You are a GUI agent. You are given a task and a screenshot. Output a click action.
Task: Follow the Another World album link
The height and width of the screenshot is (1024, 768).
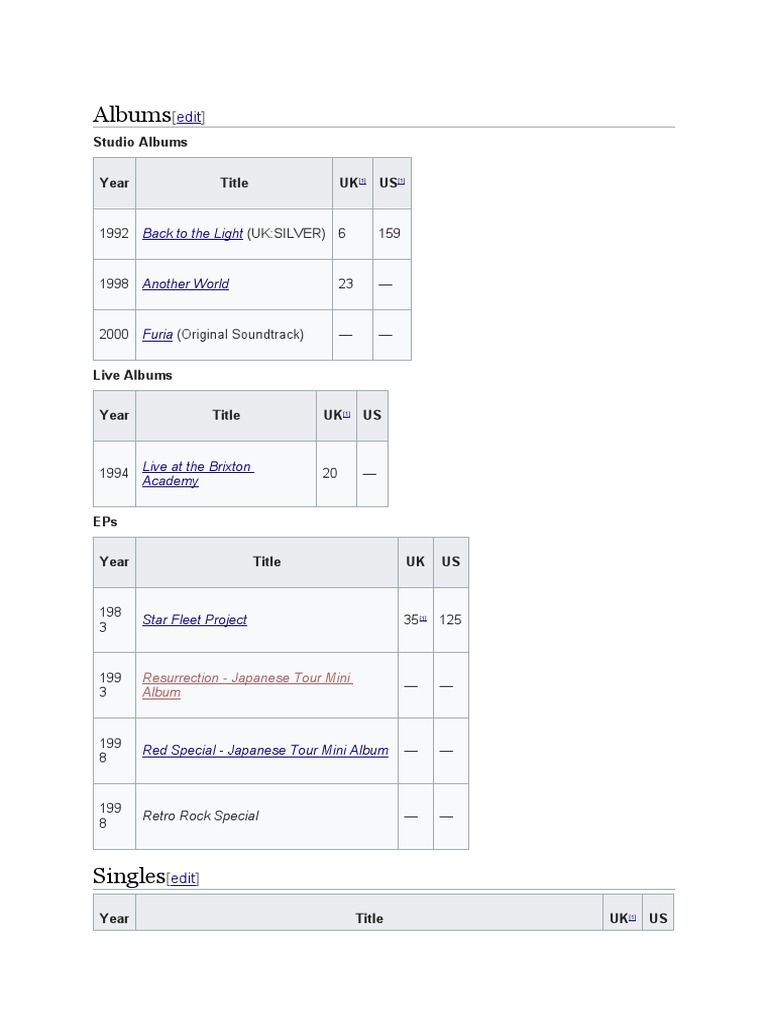[185, 283]
